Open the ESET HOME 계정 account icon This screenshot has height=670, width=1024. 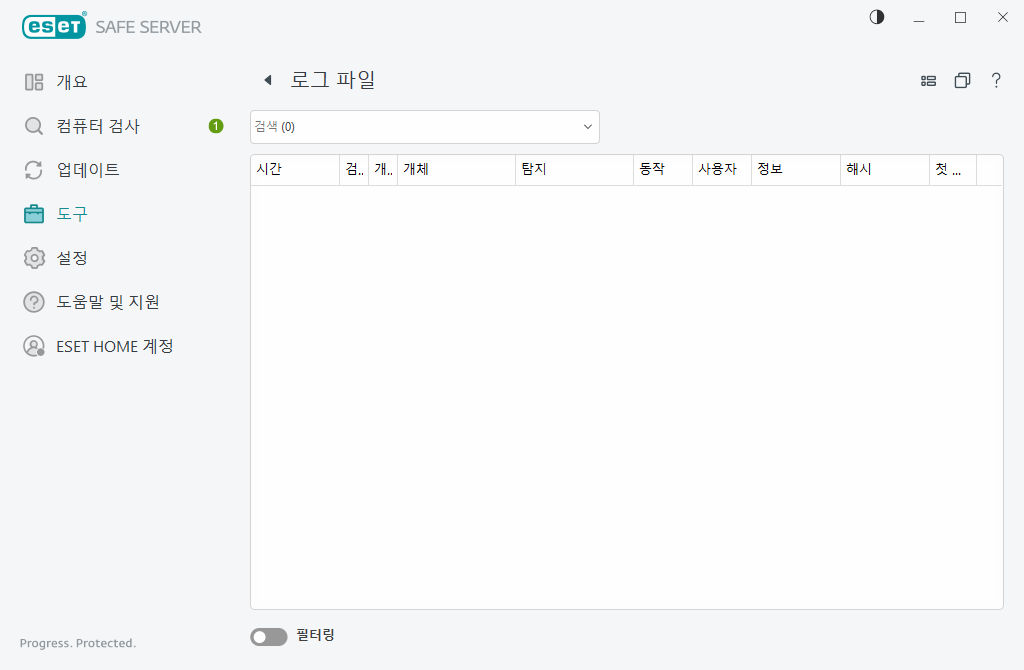coord(33,346)
